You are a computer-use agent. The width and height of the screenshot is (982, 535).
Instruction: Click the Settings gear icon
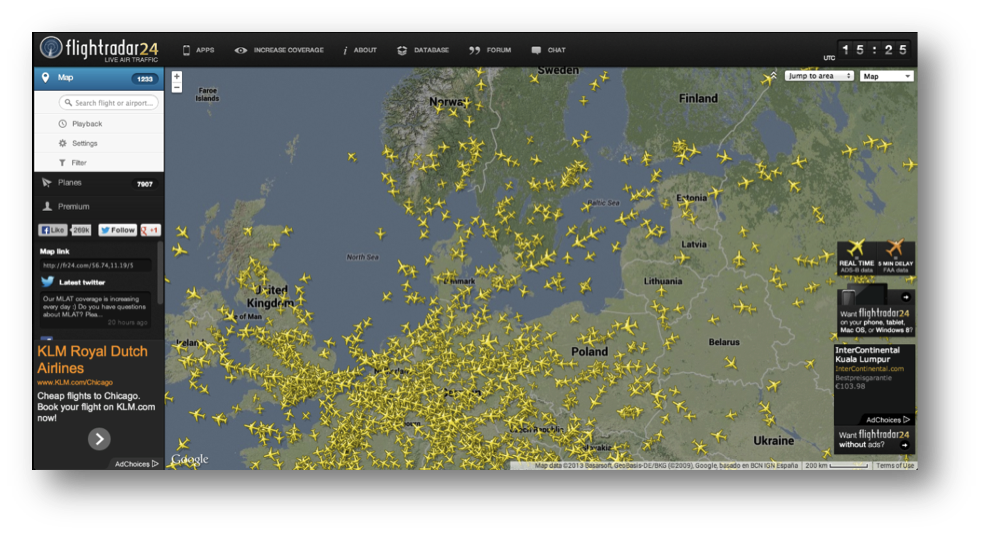63,143
